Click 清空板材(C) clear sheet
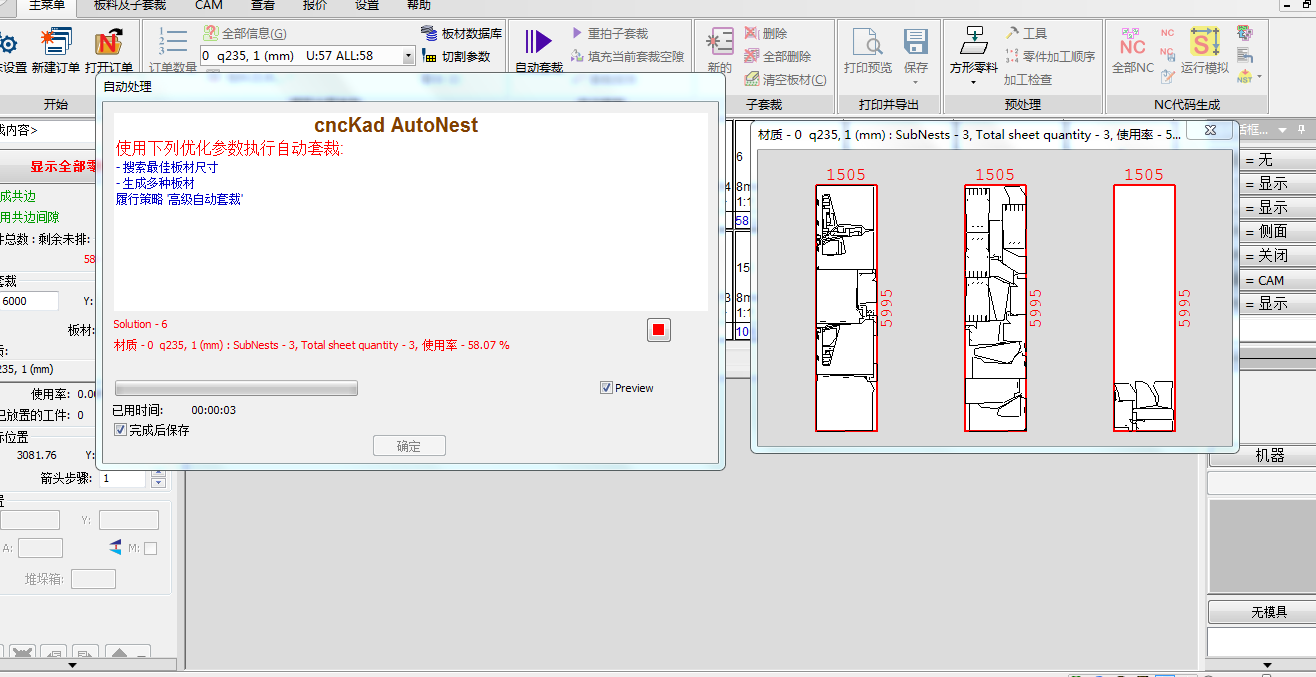 [x=786, y=80]
